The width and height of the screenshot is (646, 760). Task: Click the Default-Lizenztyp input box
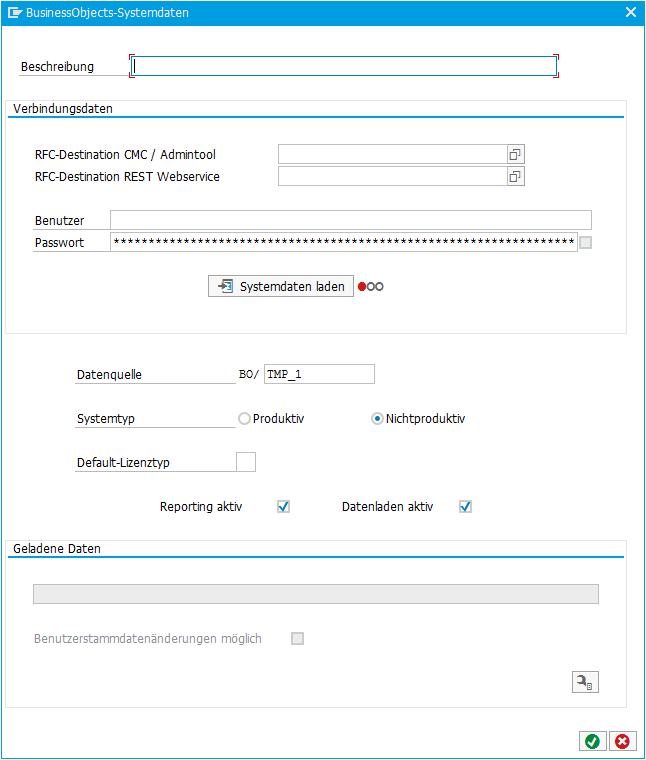[246, 462]
